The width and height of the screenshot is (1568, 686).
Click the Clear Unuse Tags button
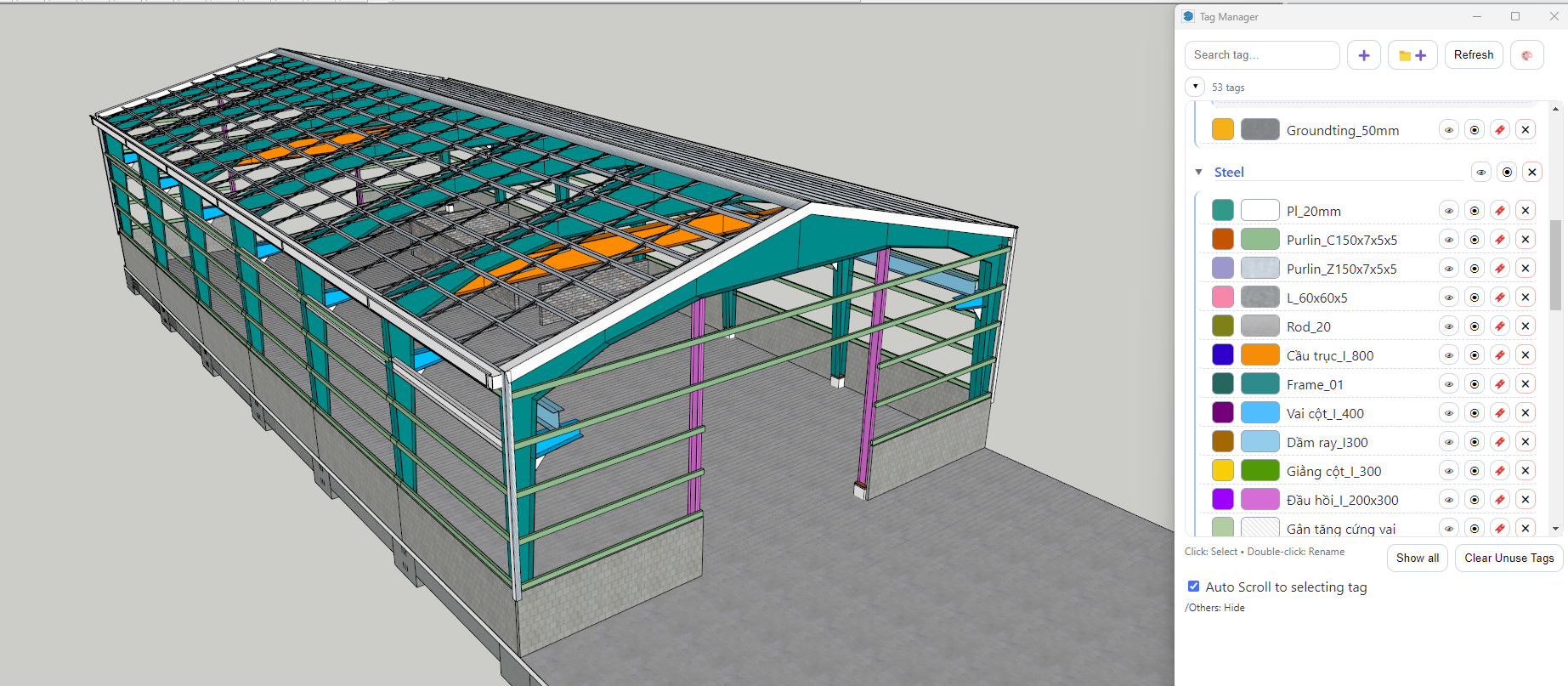[x=1509, y=558]
